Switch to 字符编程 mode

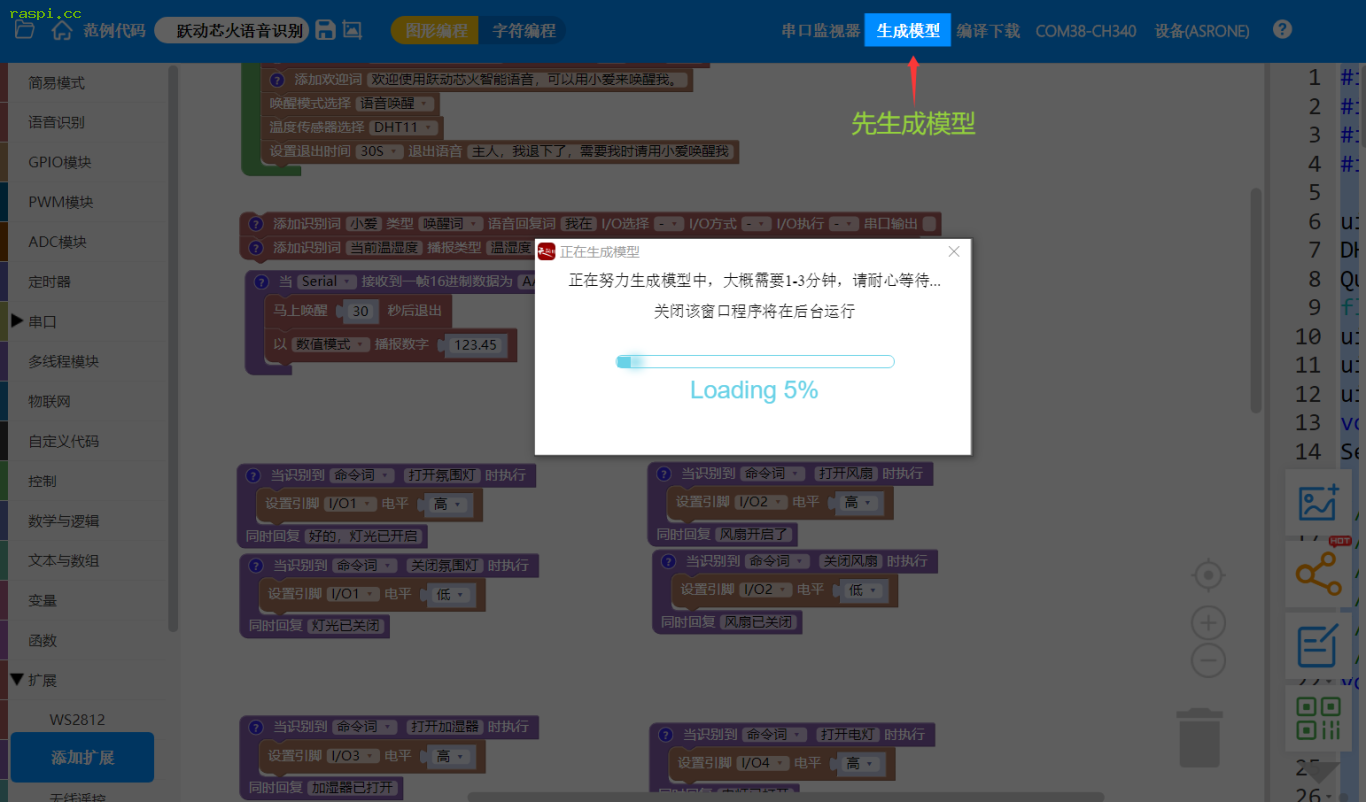523,31
